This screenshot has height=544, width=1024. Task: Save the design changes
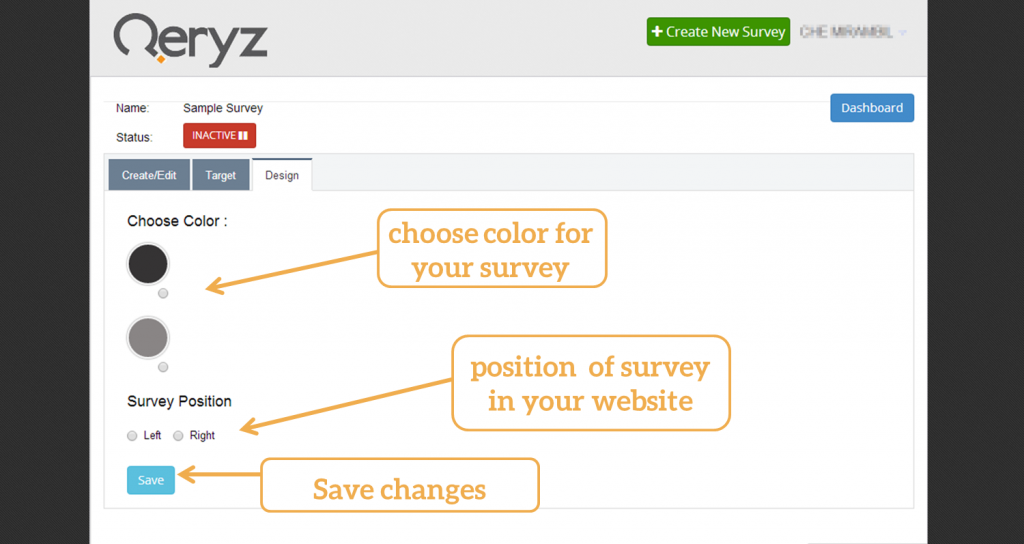coord(151,480)
